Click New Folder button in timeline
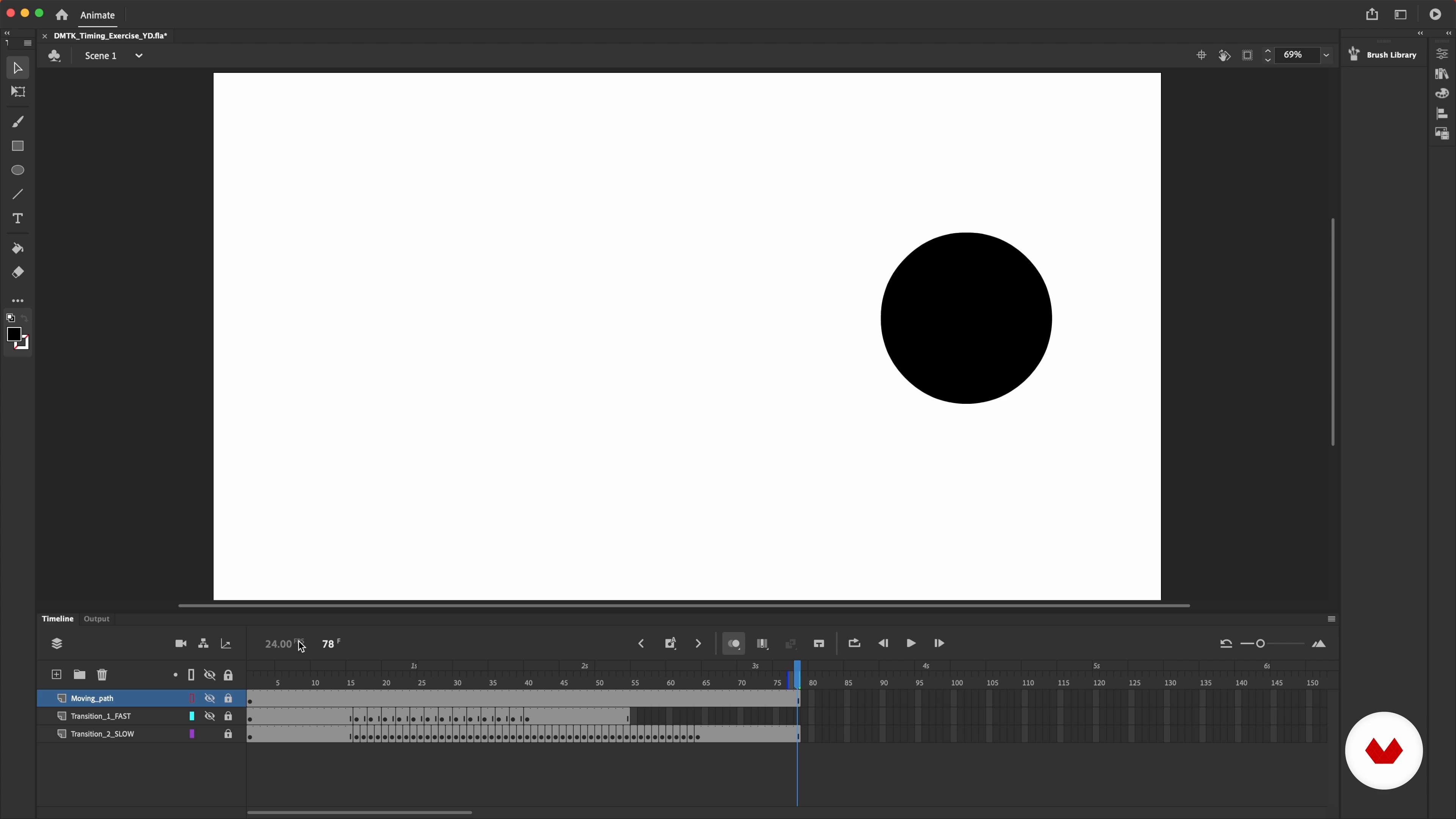 click(79, 674)
